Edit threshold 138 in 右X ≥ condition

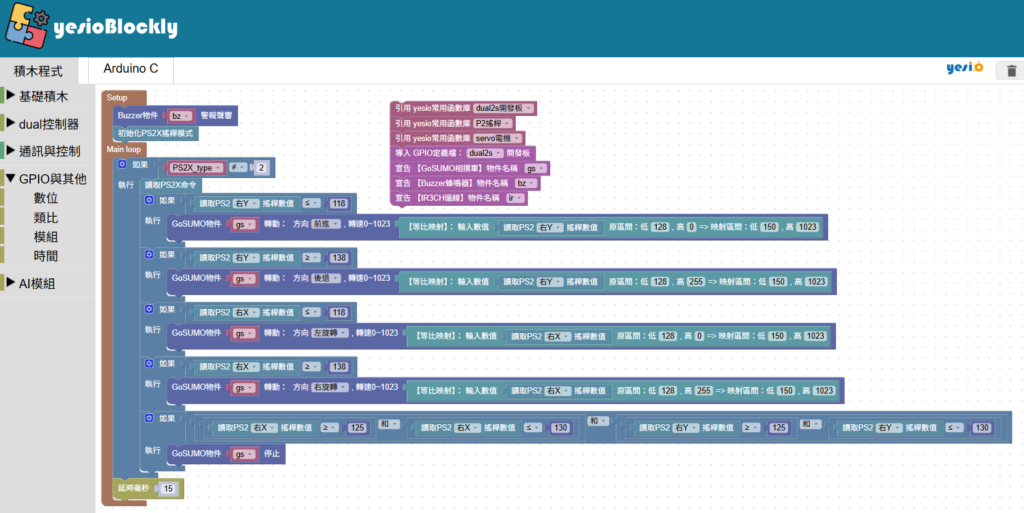point(338,367)
